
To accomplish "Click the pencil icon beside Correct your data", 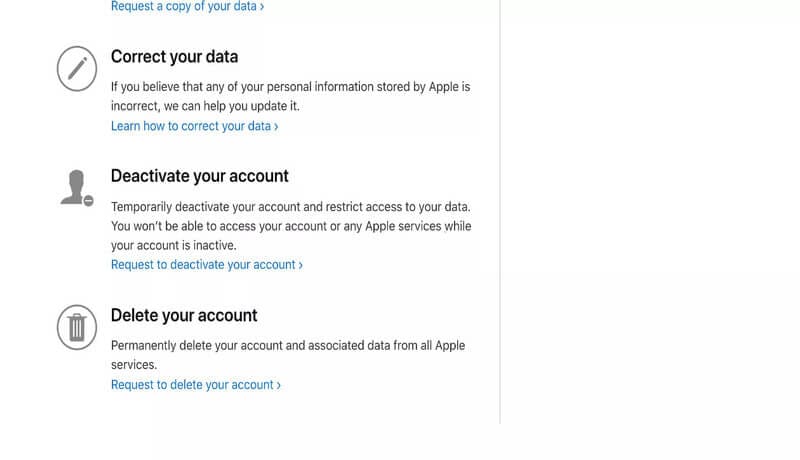I will pos(77,67).
